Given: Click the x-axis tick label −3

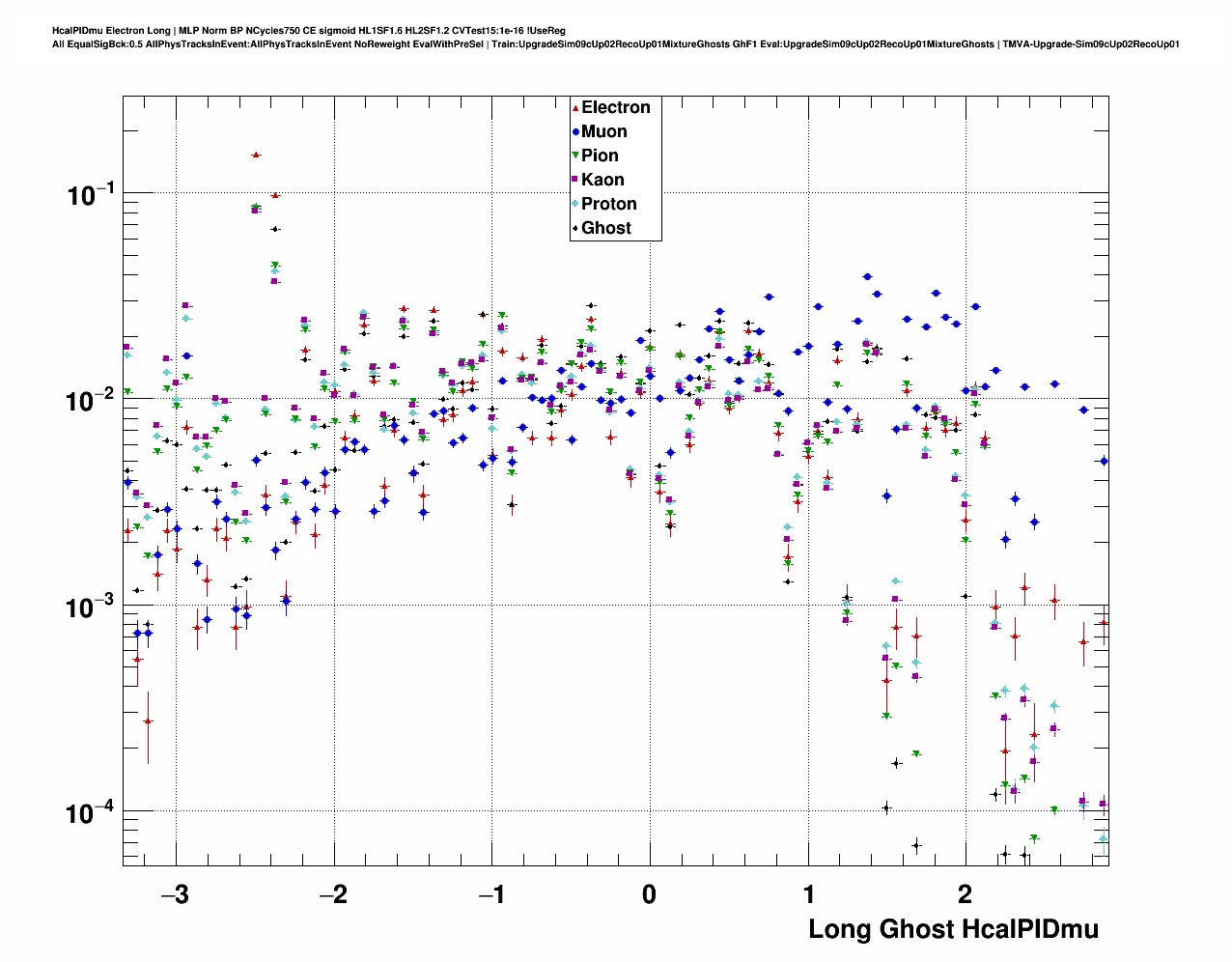Looking at the screenshot, I should click(174, 895).
